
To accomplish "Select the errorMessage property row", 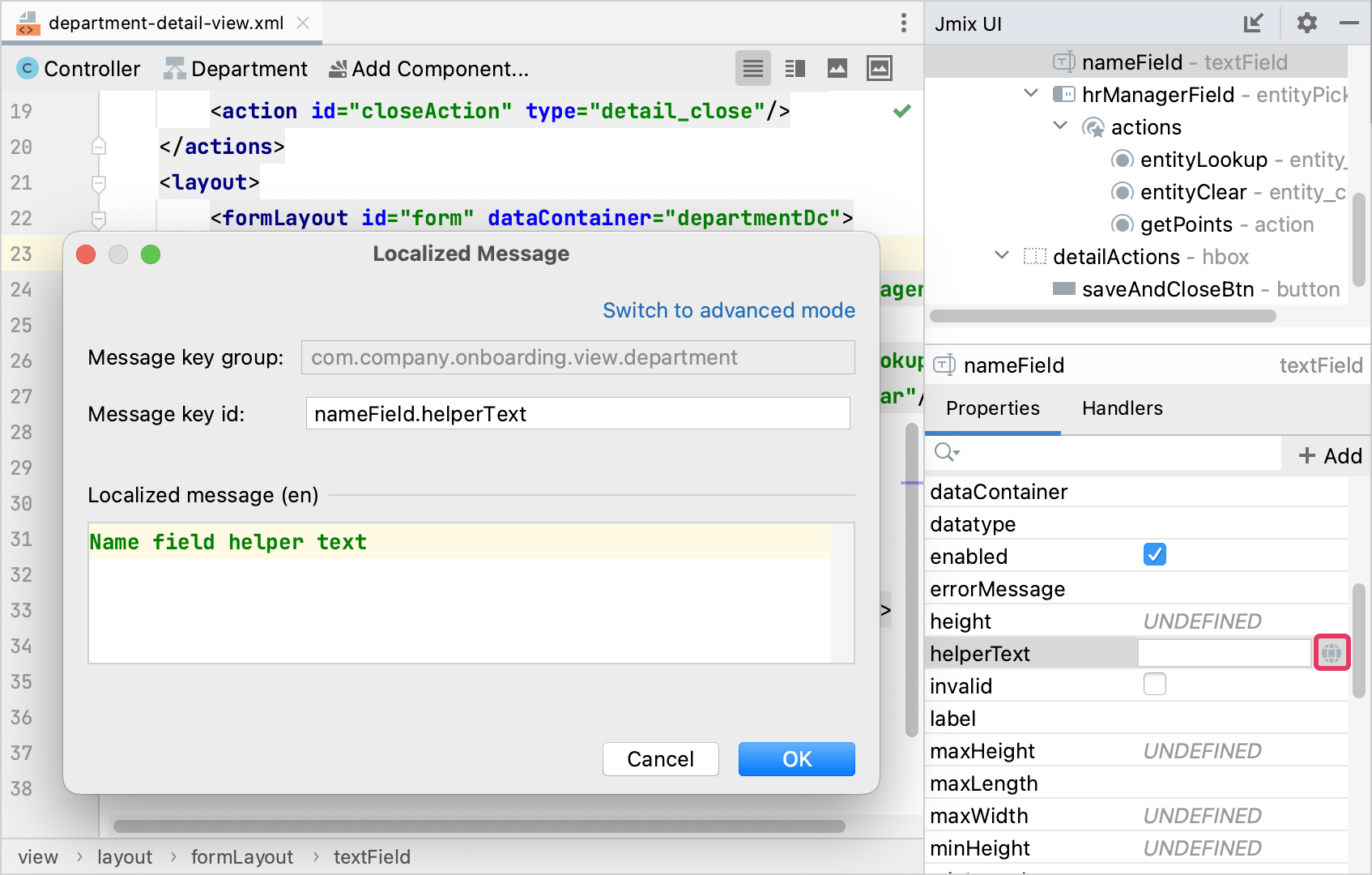I will [x=1136, y=589].
